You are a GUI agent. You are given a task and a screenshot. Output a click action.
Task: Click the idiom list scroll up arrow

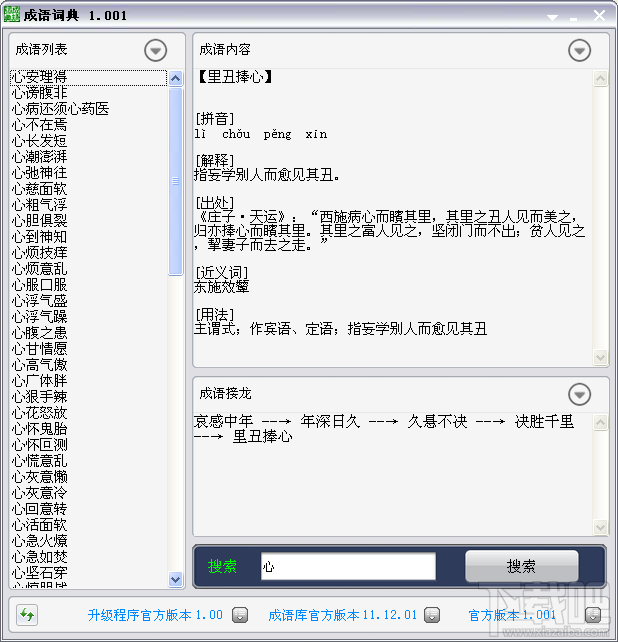point(176,78)
